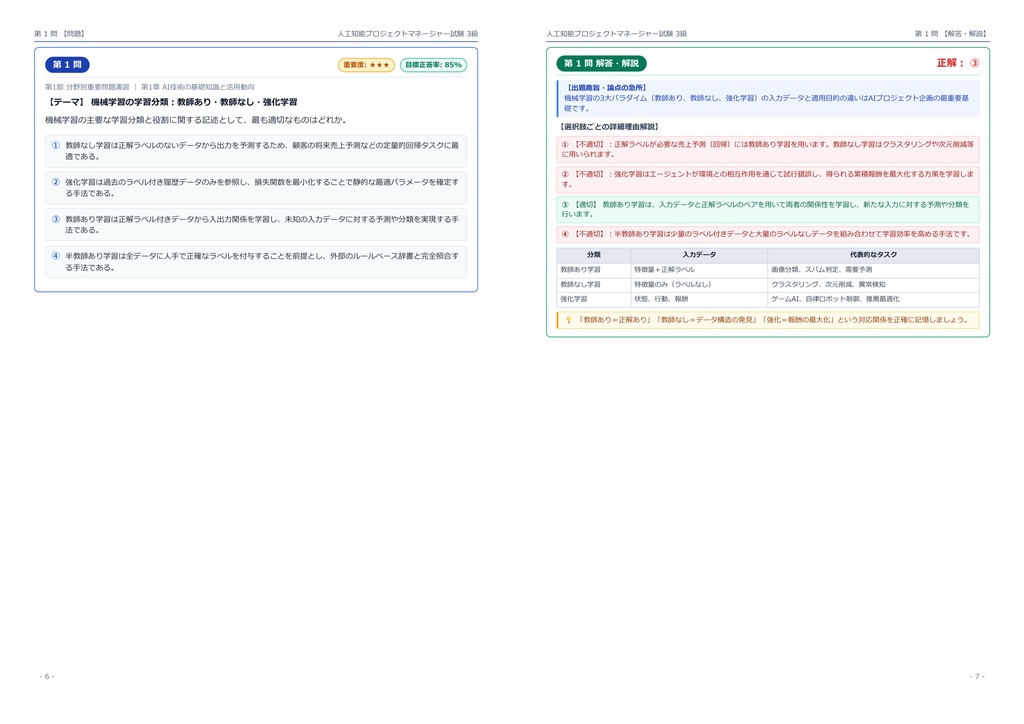
Task: Select circled number ③ of the question choices
Action: coord(56,219)
